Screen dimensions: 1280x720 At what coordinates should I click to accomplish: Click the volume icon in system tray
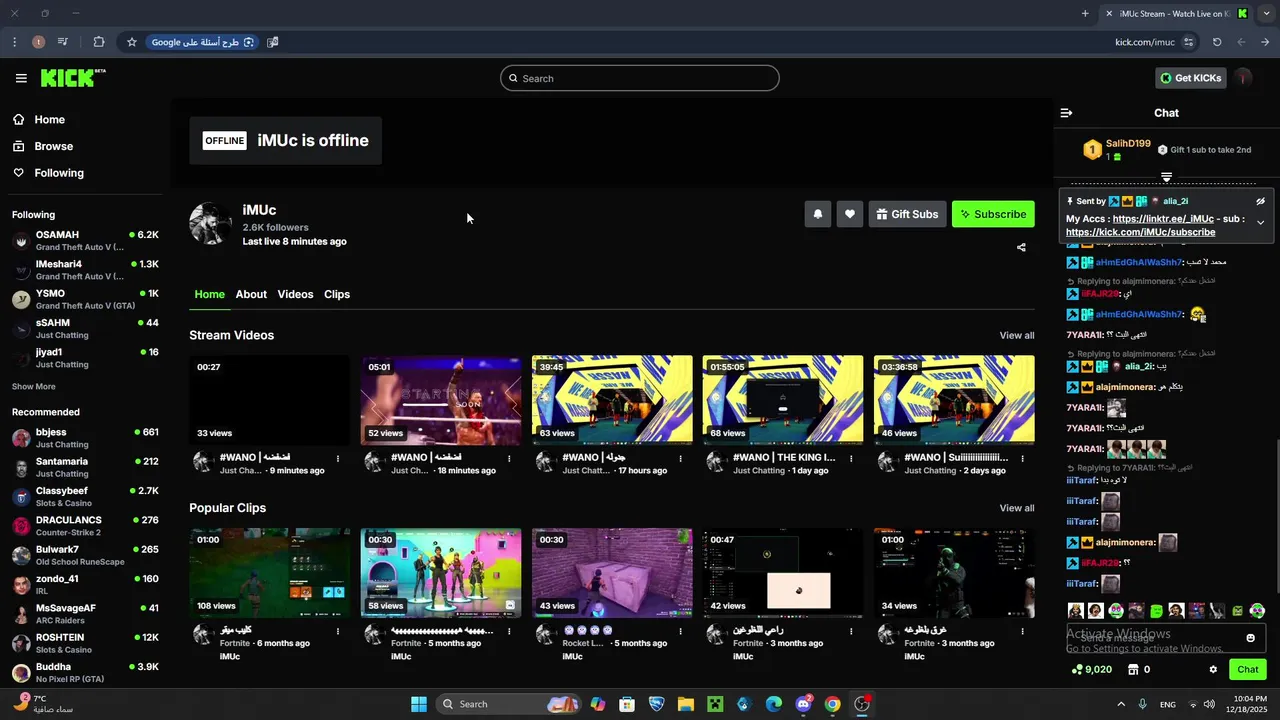1209,704
